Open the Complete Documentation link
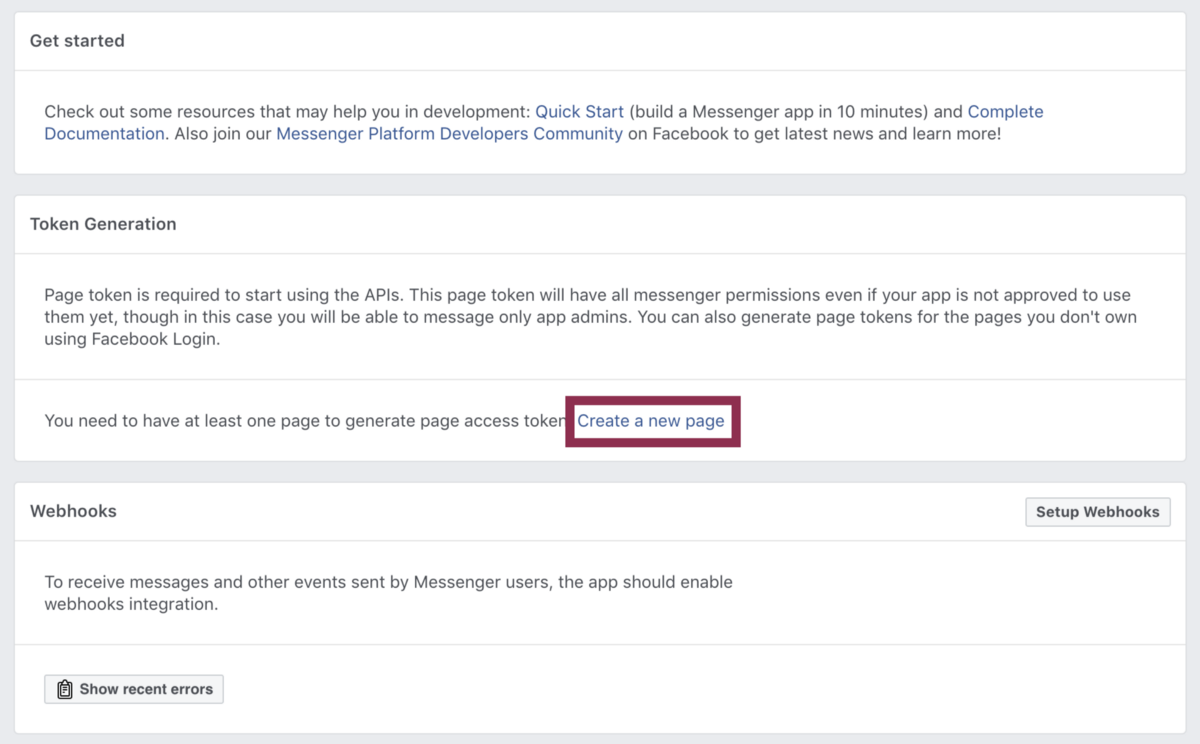Viewport: 1200px width, 744px height. 1005,112
